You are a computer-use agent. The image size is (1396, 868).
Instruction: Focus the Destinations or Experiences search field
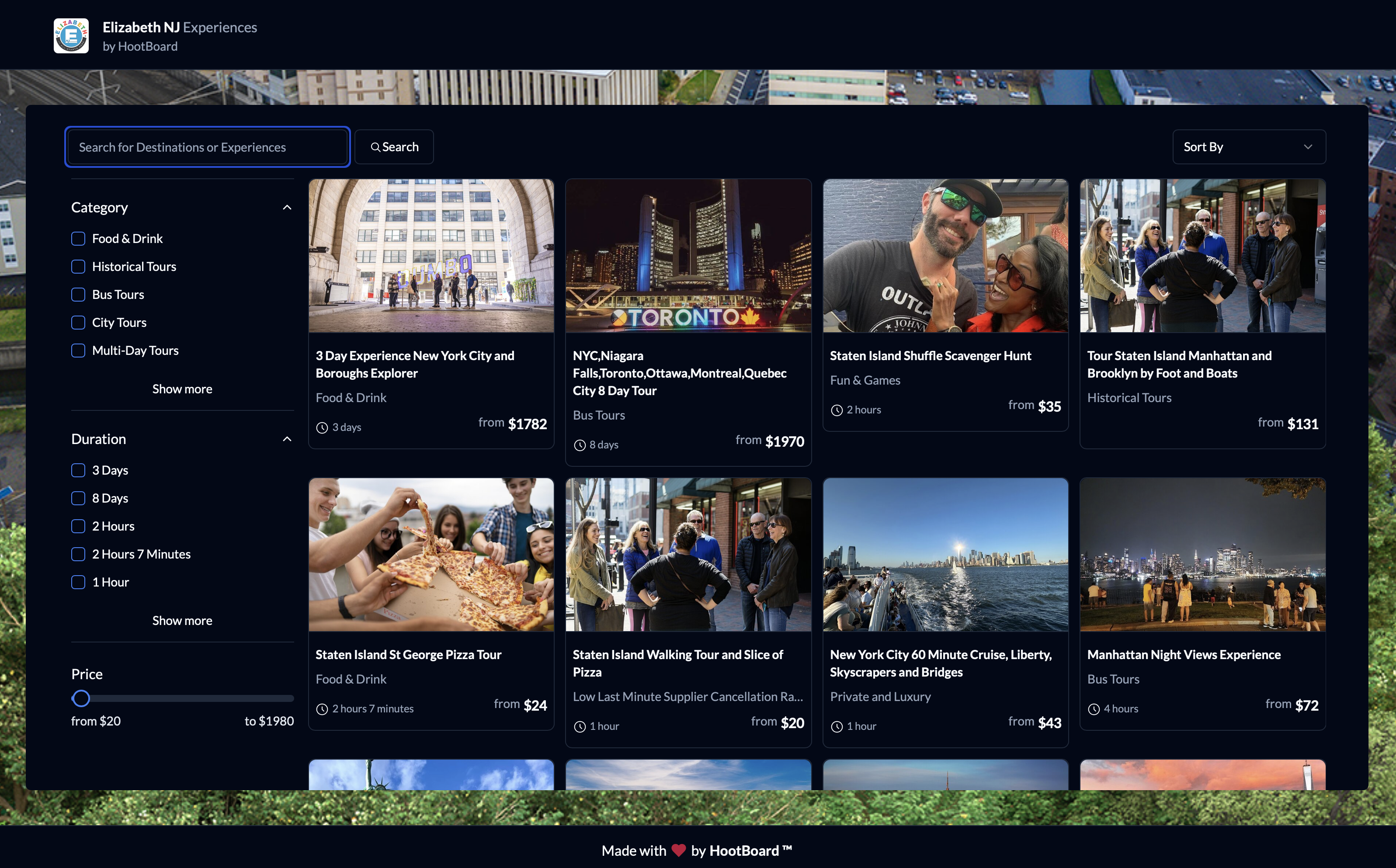point(207,148)
